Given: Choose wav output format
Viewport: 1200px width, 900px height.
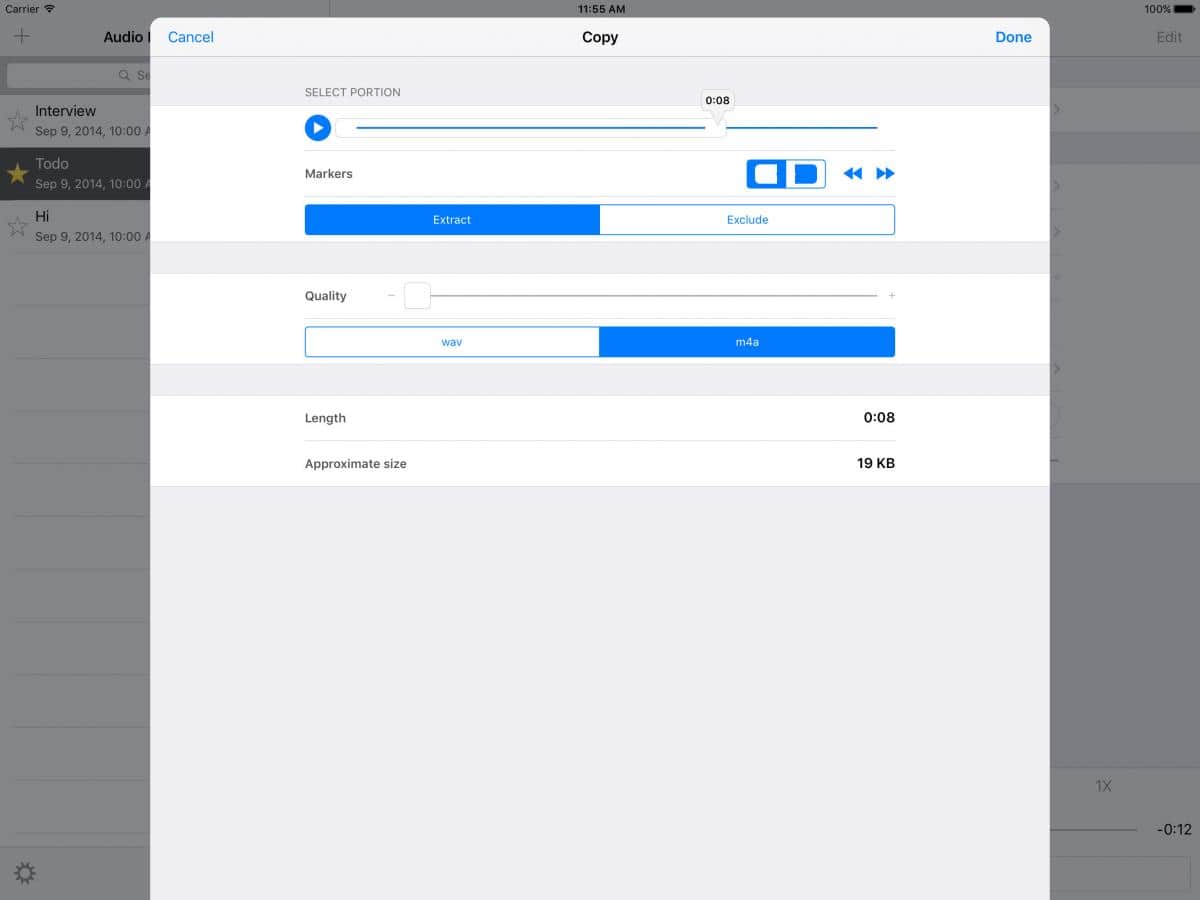Looking at the screenshot, I should [452, 342].
